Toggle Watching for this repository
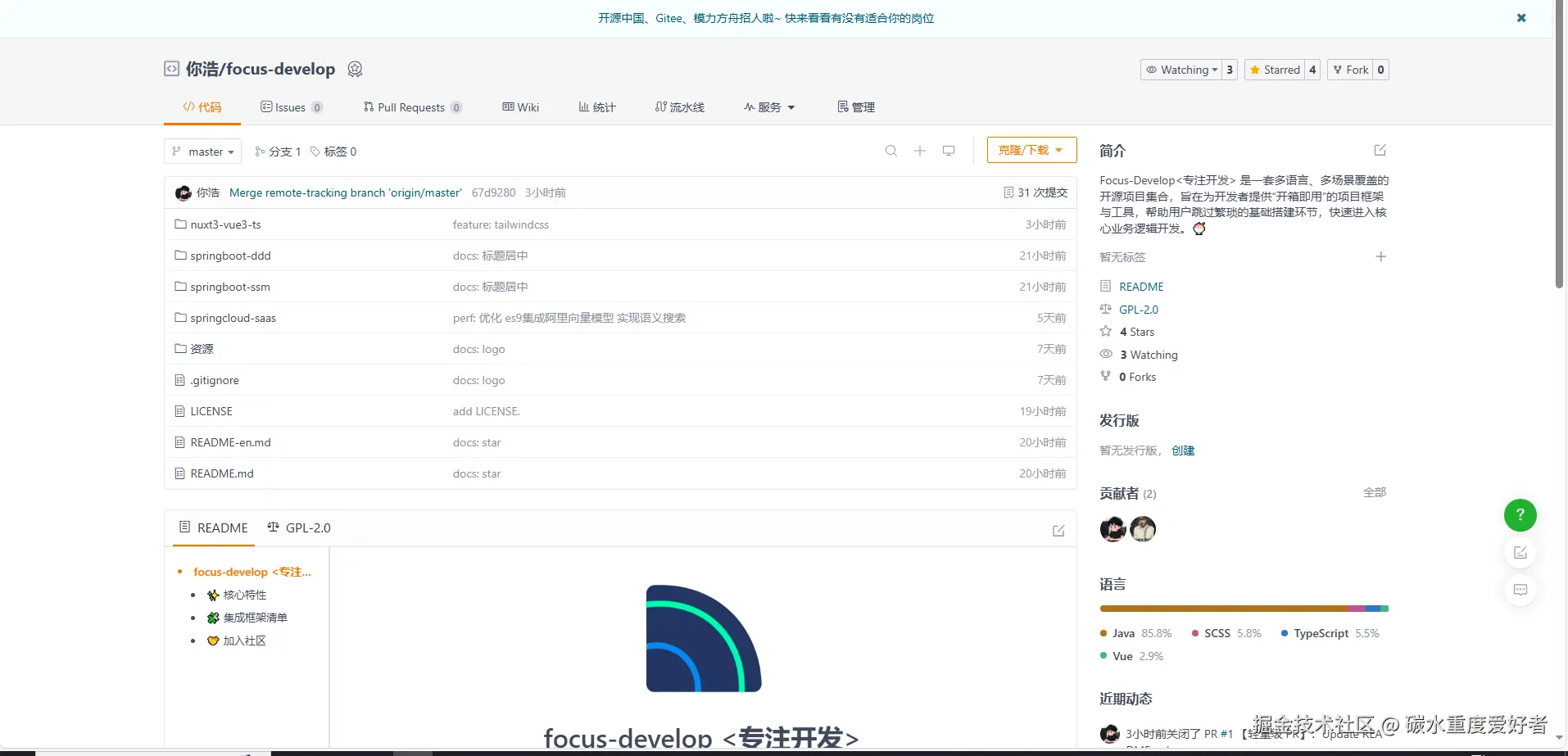1568x756 pixels. click(x=1181, y=70)
